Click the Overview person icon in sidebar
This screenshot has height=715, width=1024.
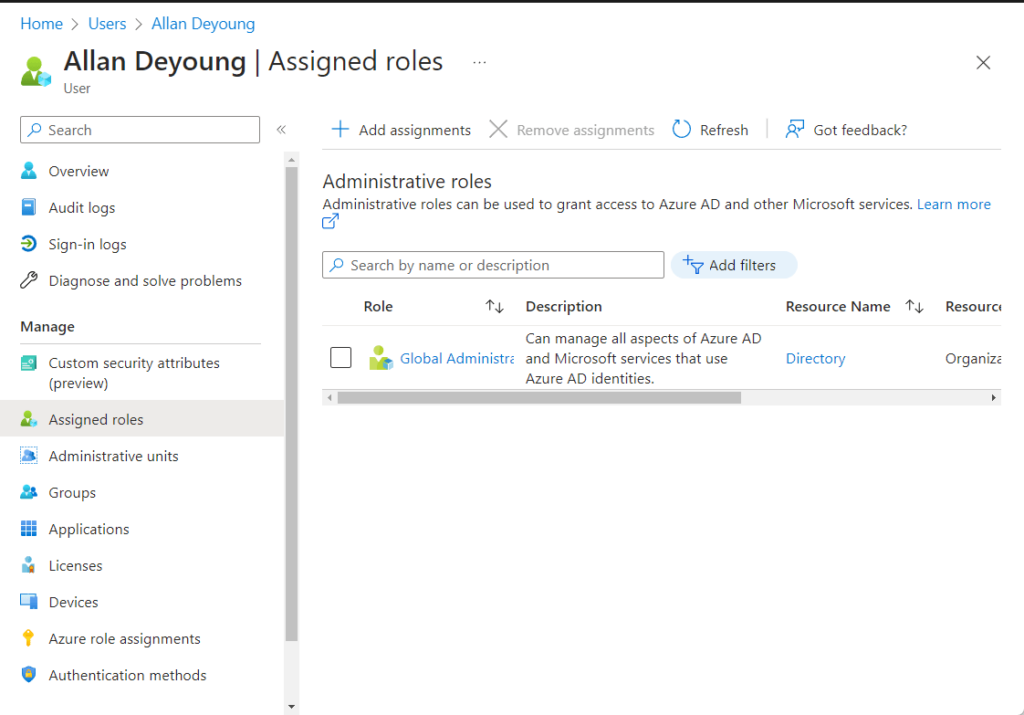pyautogui.click(x=29, y=171)
